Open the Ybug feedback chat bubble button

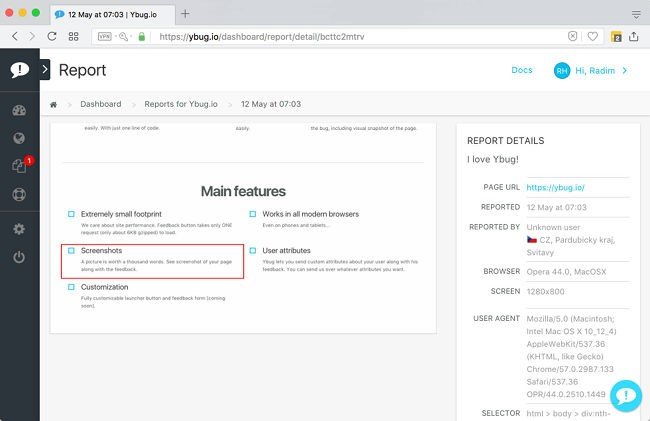click(x=626, y=396)
